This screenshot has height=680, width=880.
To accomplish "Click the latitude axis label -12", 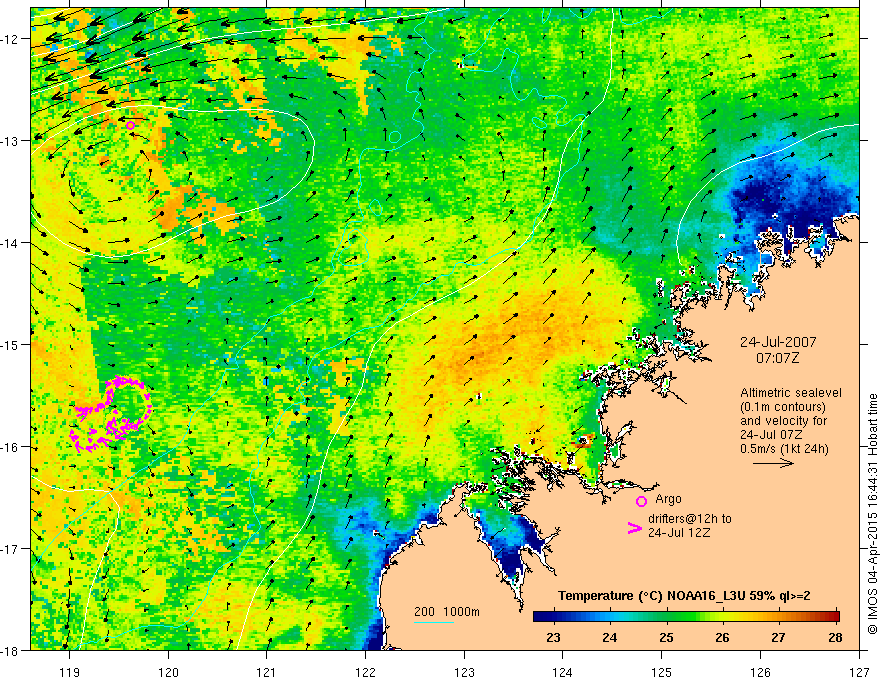I will (x=11, y=39).
